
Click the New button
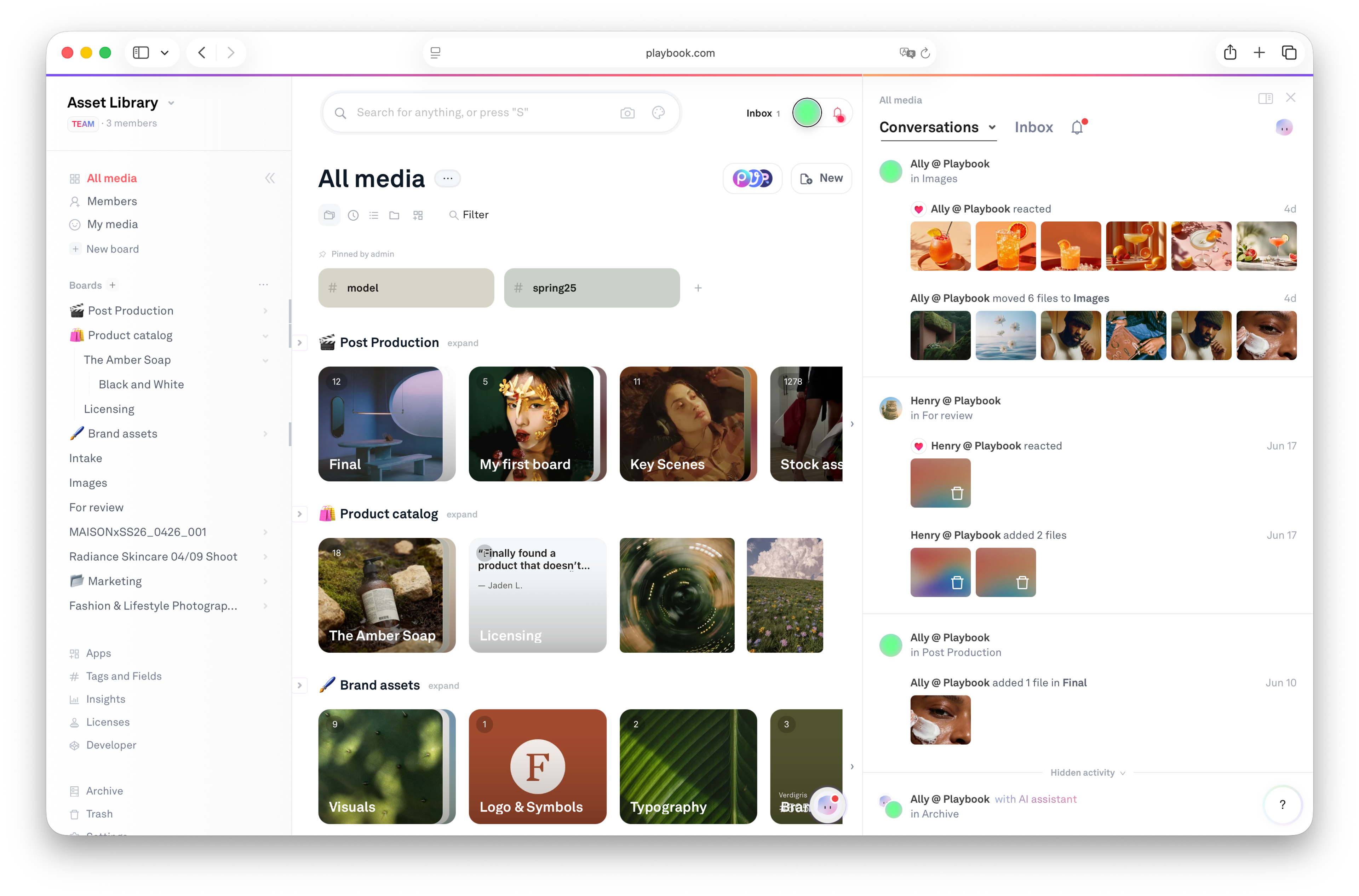point(821,178)
